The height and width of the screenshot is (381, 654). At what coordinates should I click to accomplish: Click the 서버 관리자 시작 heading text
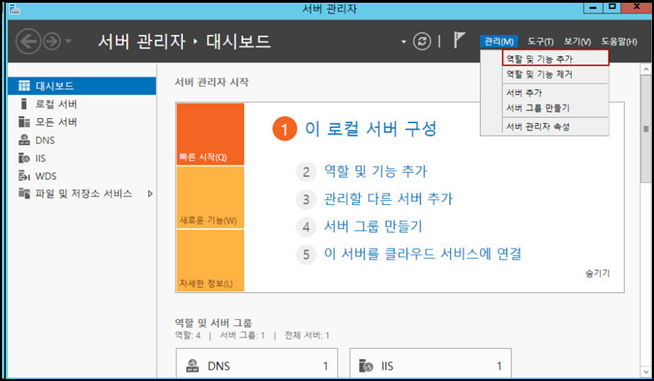(211, 82)
